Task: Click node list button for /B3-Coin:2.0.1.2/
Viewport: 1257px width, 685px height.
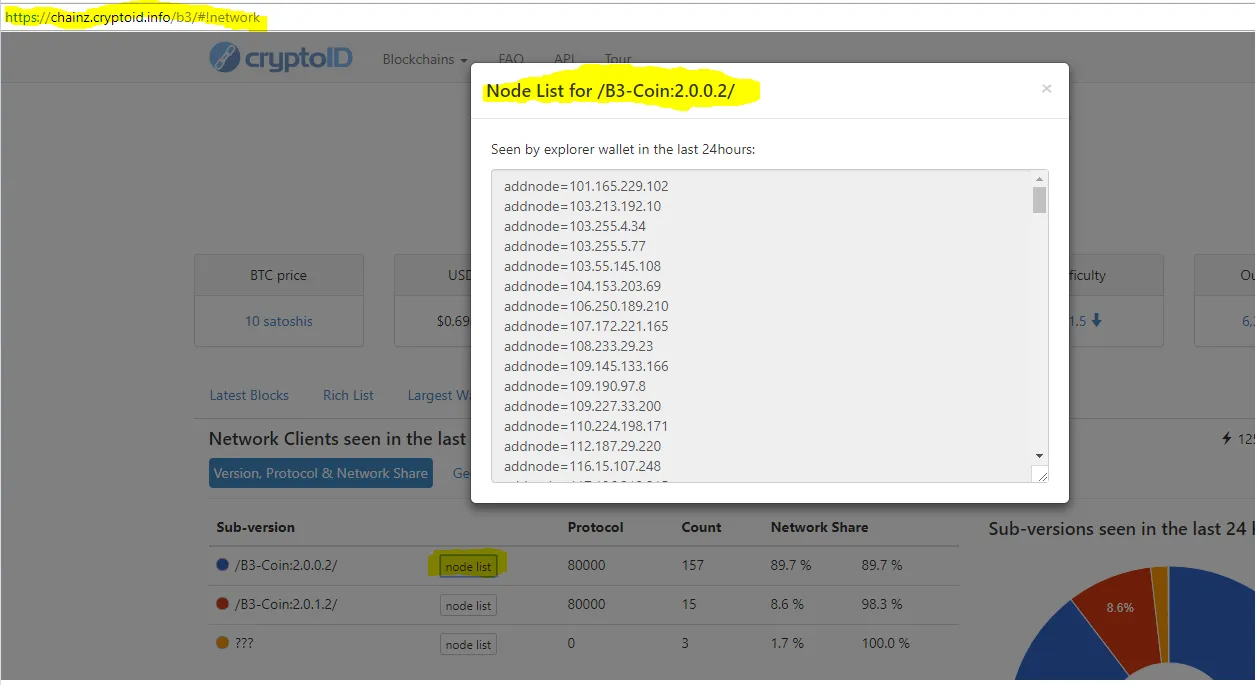Action: [x=468, y=605]
